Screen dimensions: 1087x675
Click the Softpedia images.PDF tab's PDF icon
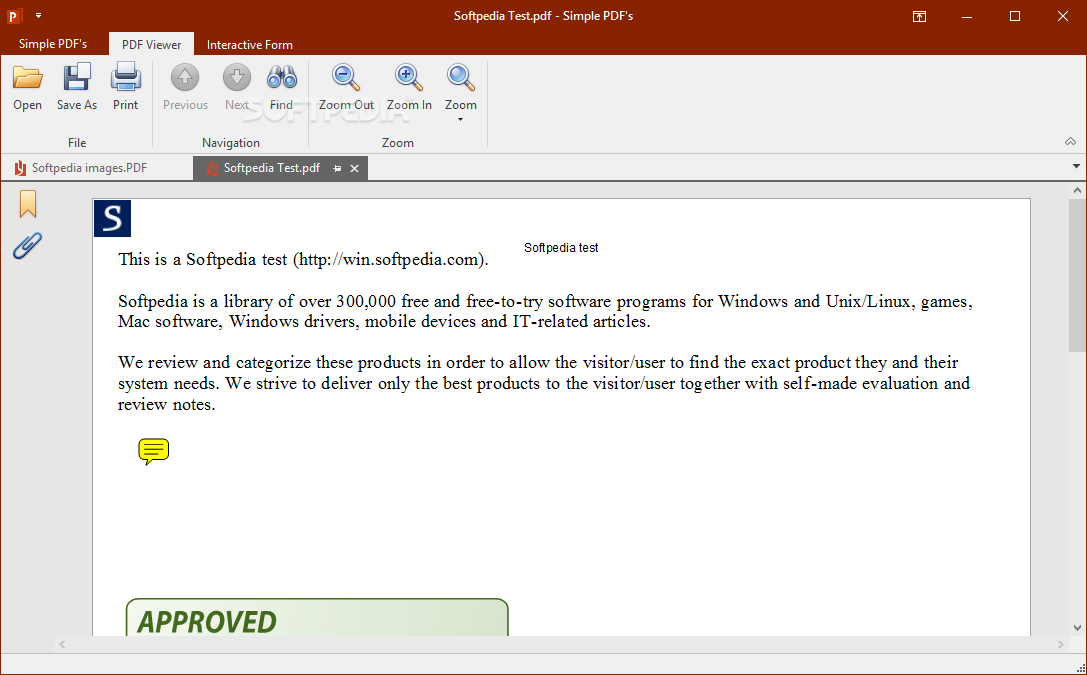pos(19,168)
